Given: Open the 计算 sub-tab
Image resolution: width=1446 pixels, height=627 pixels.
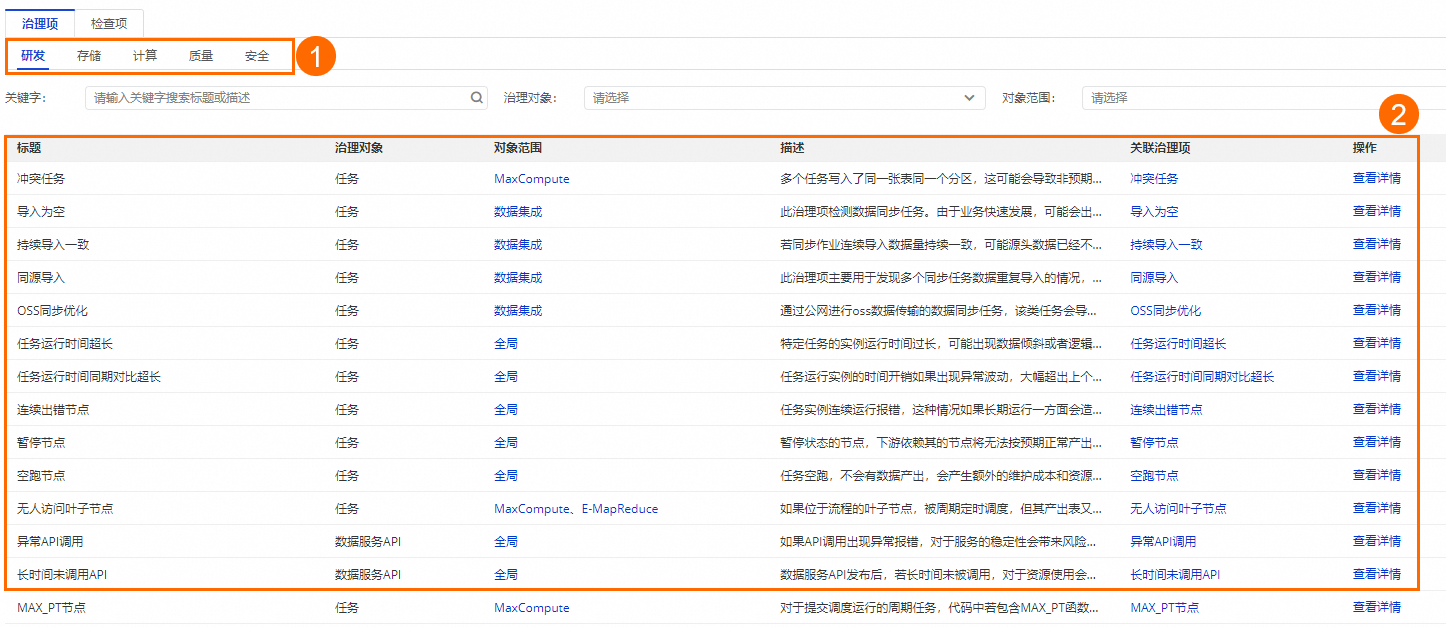Looking at the screenshot, I should coord(145,56).
